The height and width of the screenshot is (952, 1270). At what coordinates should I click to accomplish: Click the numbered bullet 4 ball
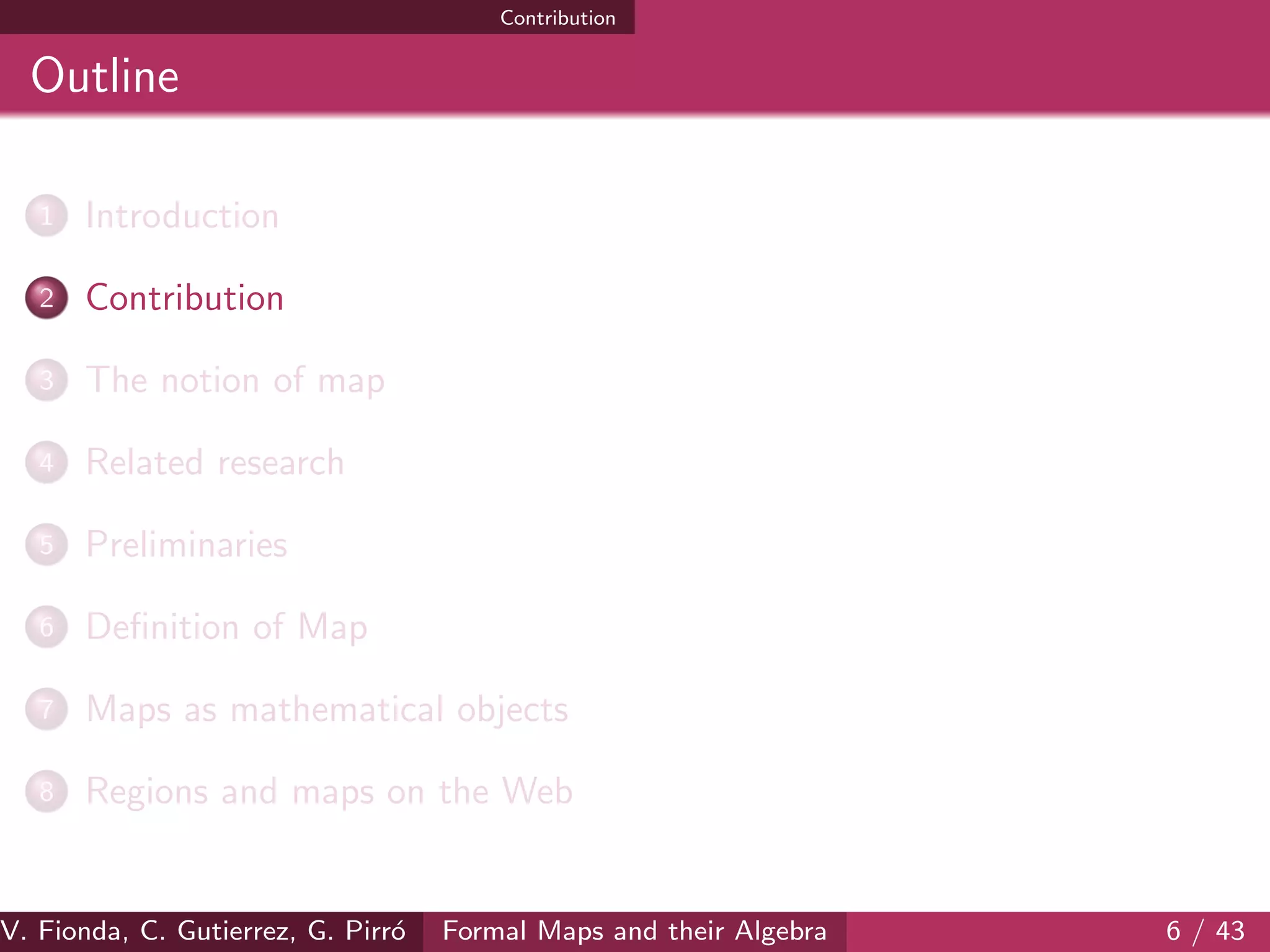[47, 462]
